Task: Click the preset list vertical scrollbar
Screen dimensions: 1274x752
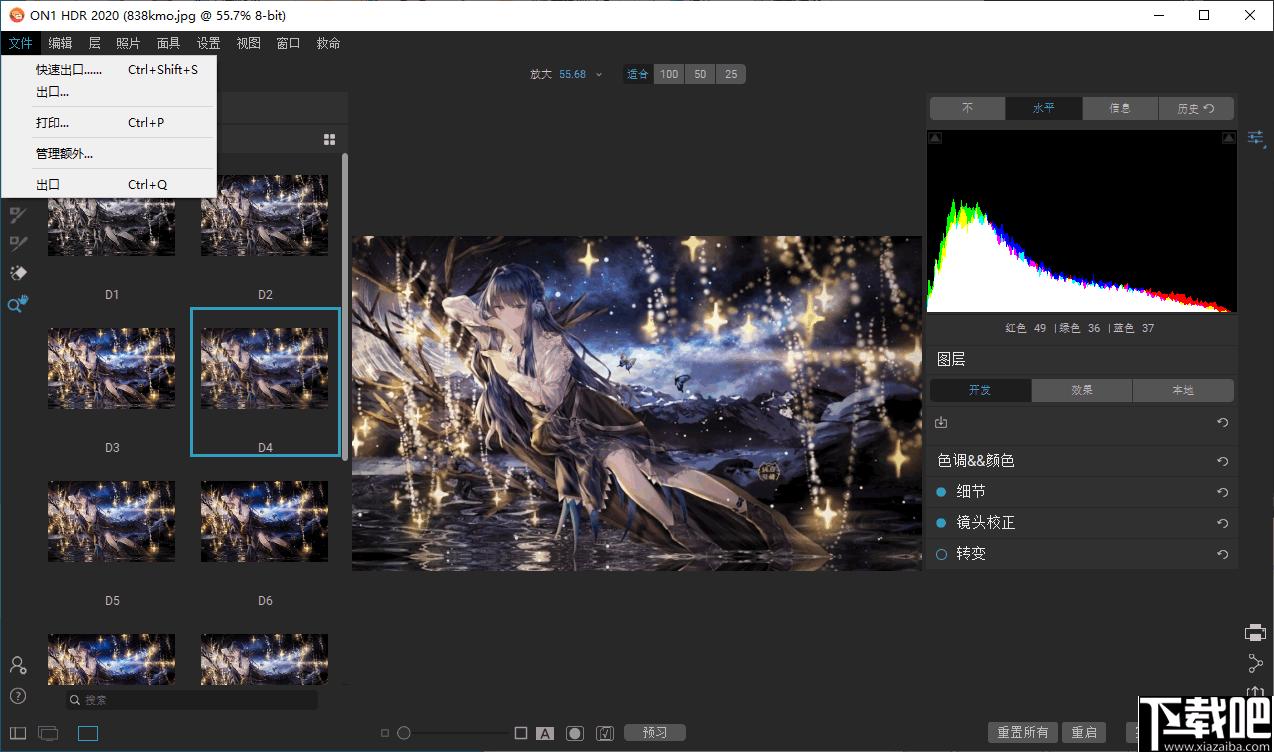Action: pos(345,306)
